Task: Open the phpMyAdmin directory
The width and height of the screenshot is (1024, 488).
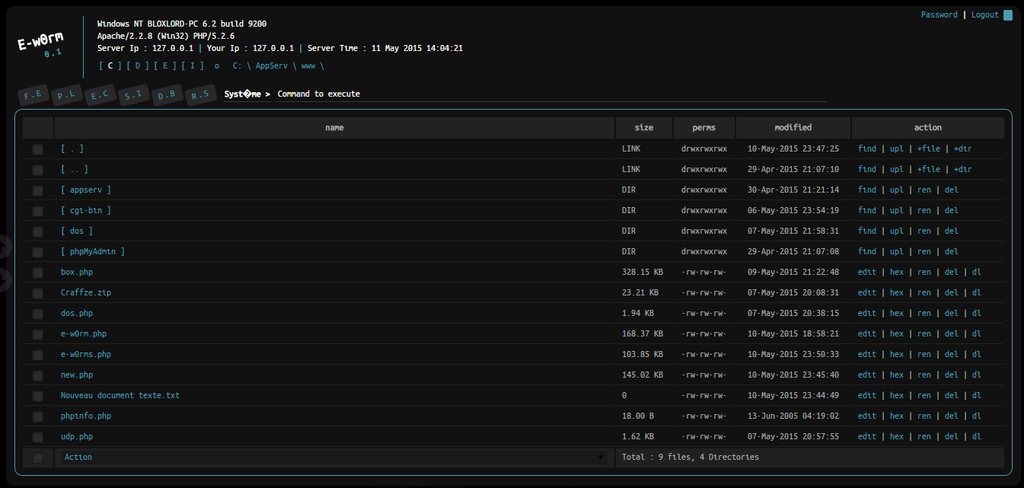Action: [92, 252]
